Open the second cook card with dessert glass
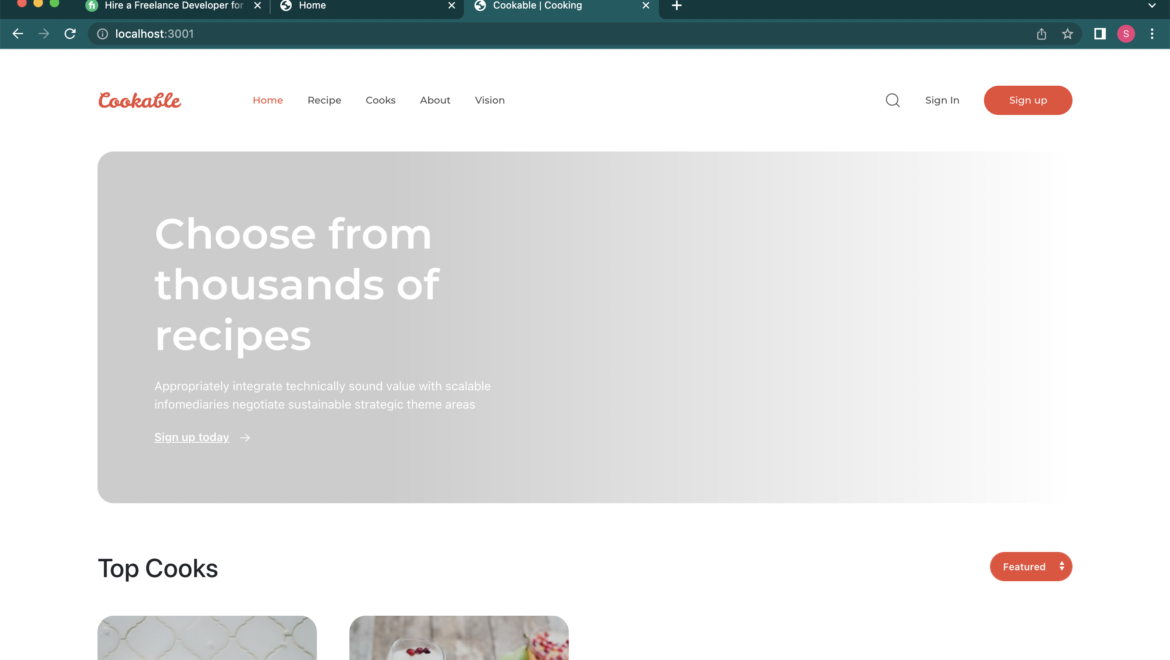This screenshot has height=660, width=1170. tap(459, 638)
